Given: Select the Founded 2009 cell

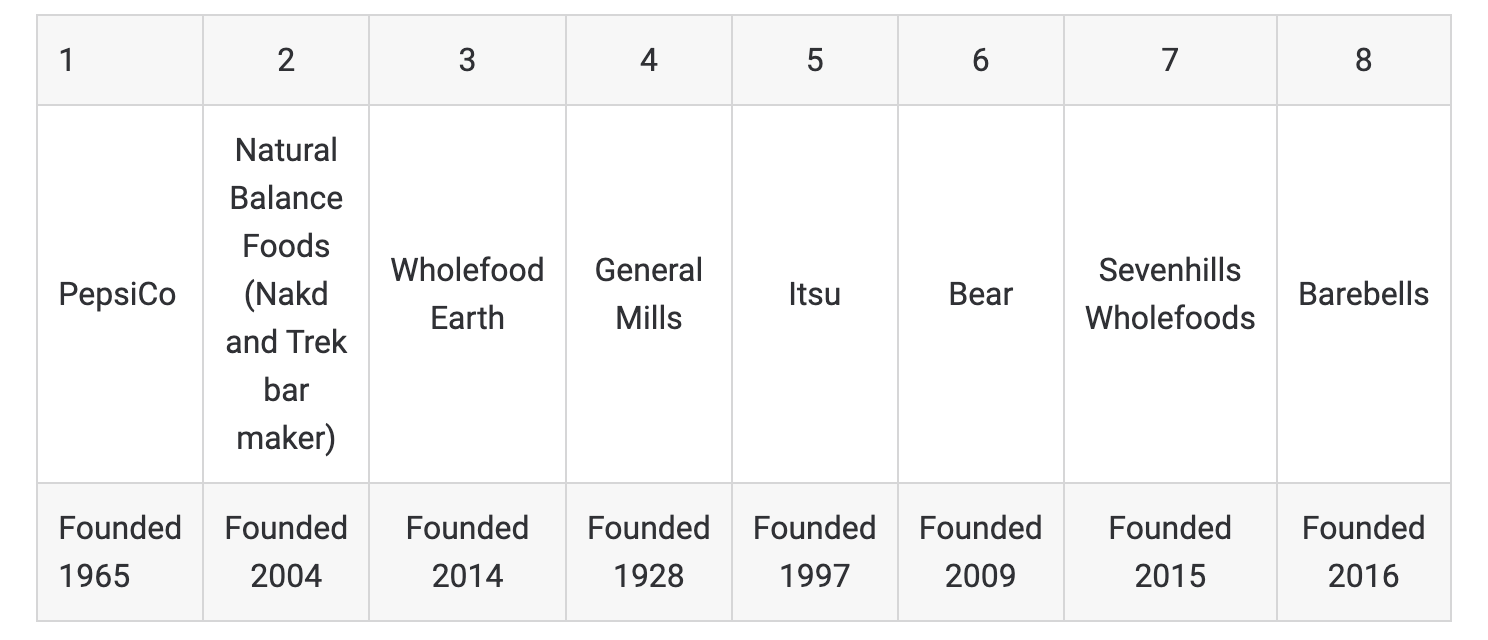Looking at the screenshot, I should point(980,552).
